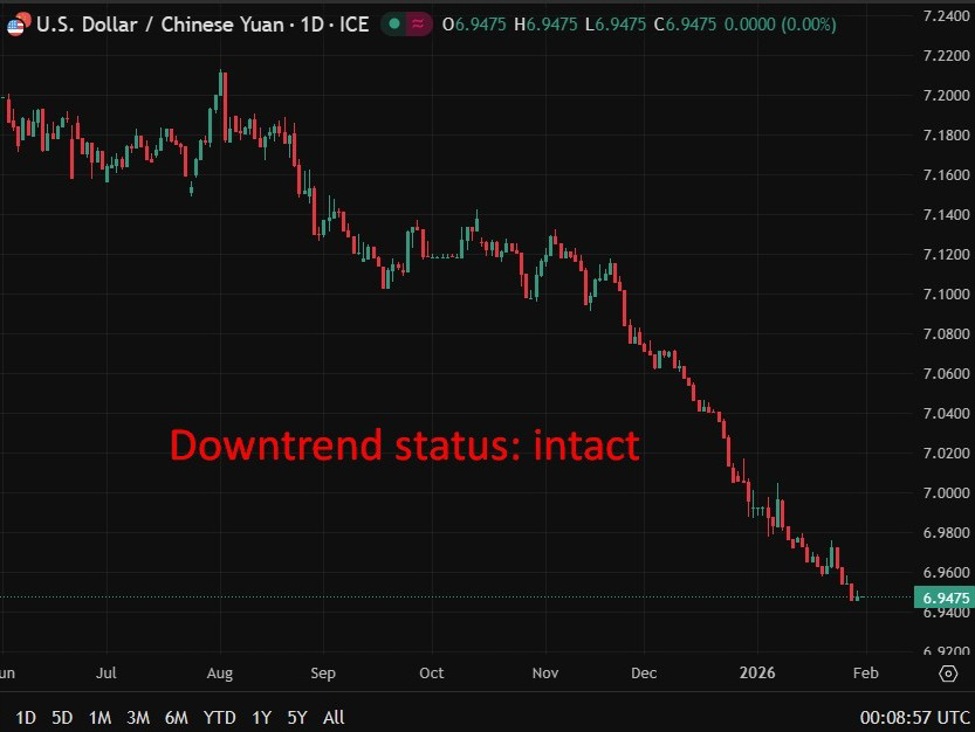Switch to the 1M range
Screen dimensions: 975x732
(100, 717)
